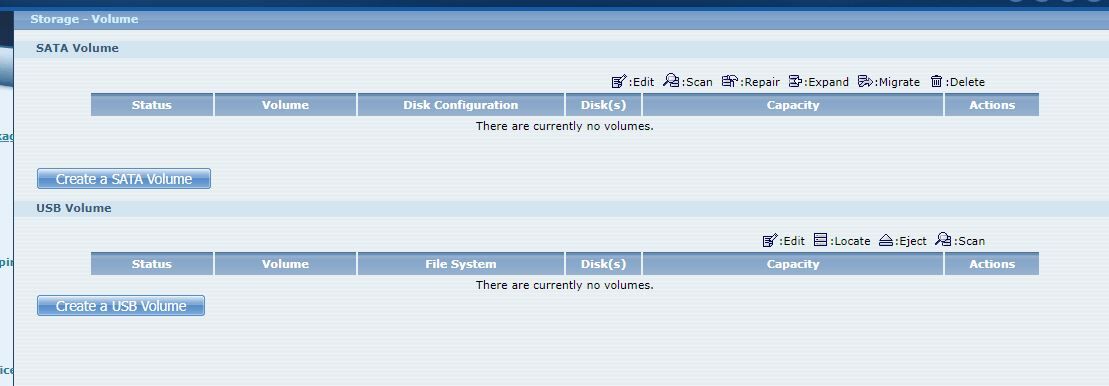This screenshot has height=386, width=1109.
Task: Click the File System column header
Action: coord(460,264)
